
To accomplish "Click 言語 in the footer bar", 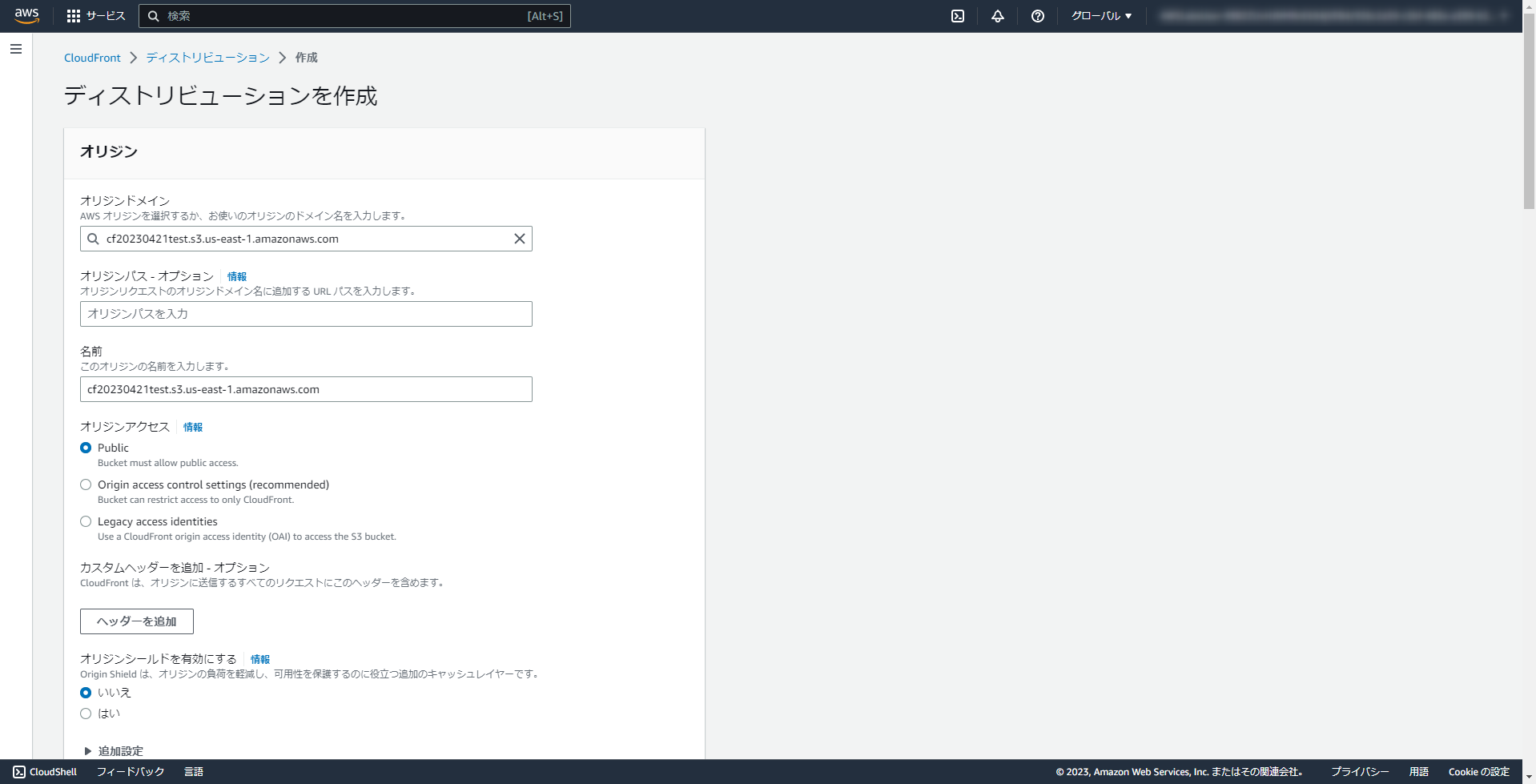I will pos(195,771).
